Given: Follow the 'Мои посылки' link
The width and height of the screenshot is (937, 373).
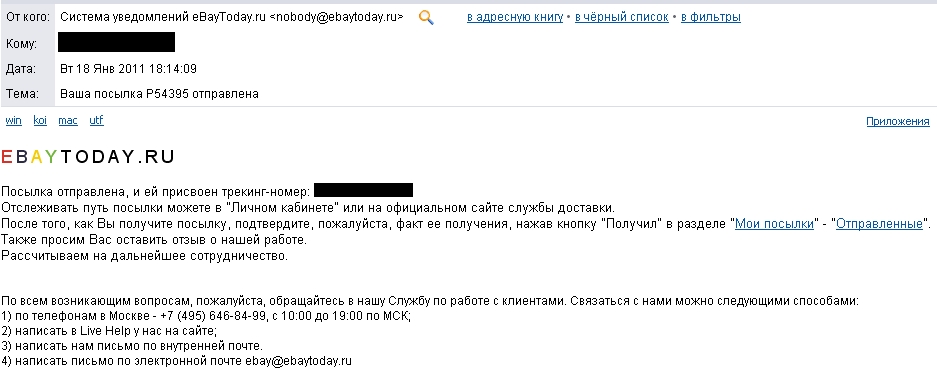Looking at the screenshot, I should tap(774, 224).
